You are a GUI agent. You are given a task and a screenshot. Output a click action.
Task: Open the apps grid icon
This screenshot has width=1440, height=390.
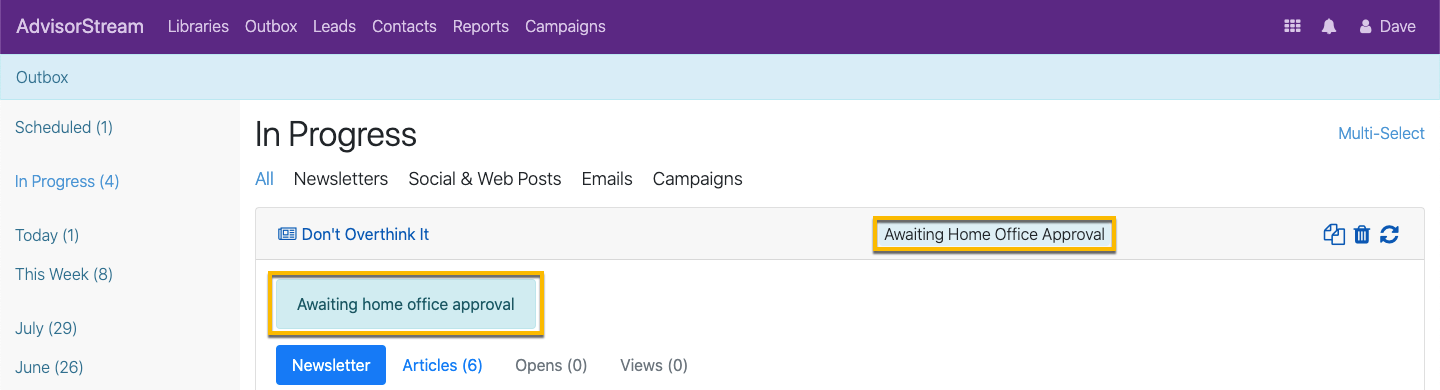(1292, 27)
